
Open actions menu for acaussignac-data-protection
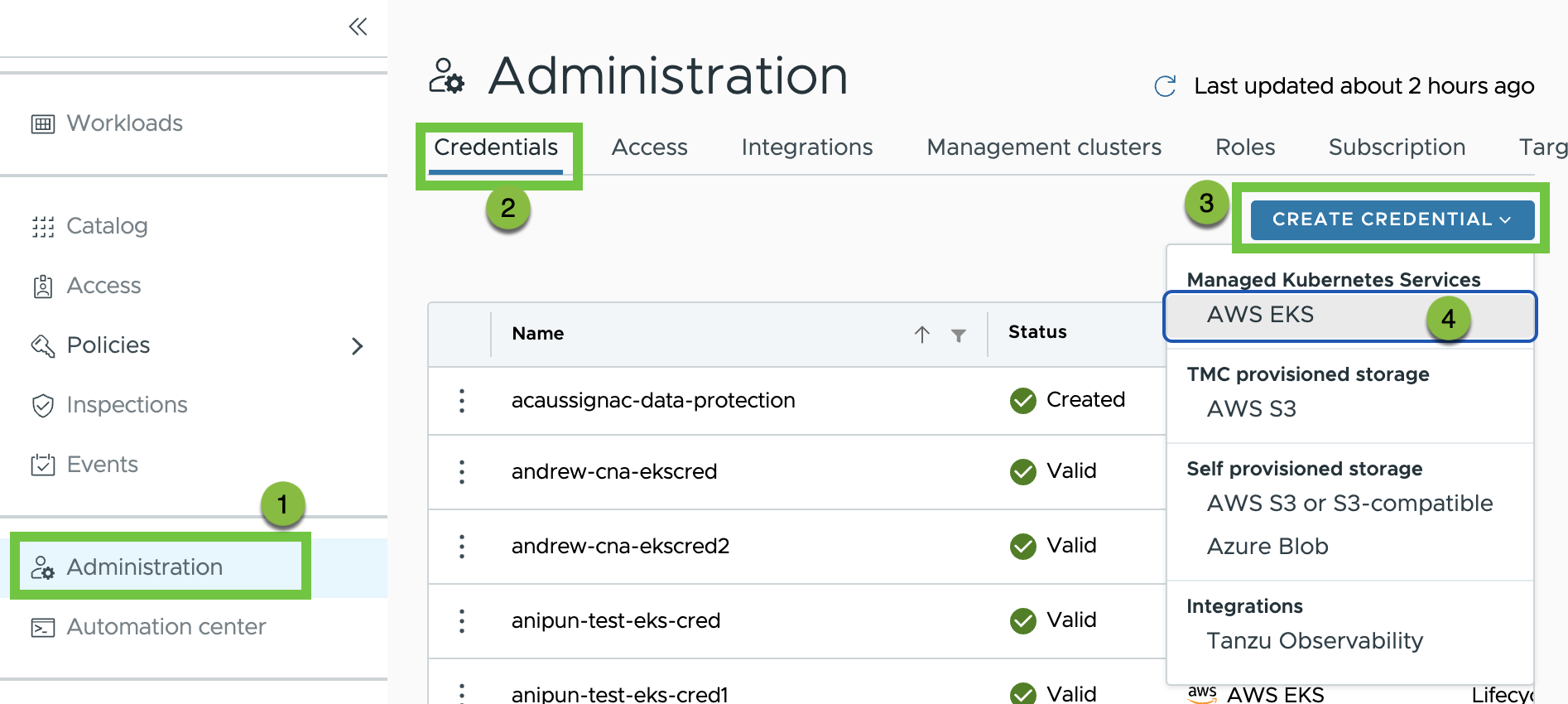462,401
